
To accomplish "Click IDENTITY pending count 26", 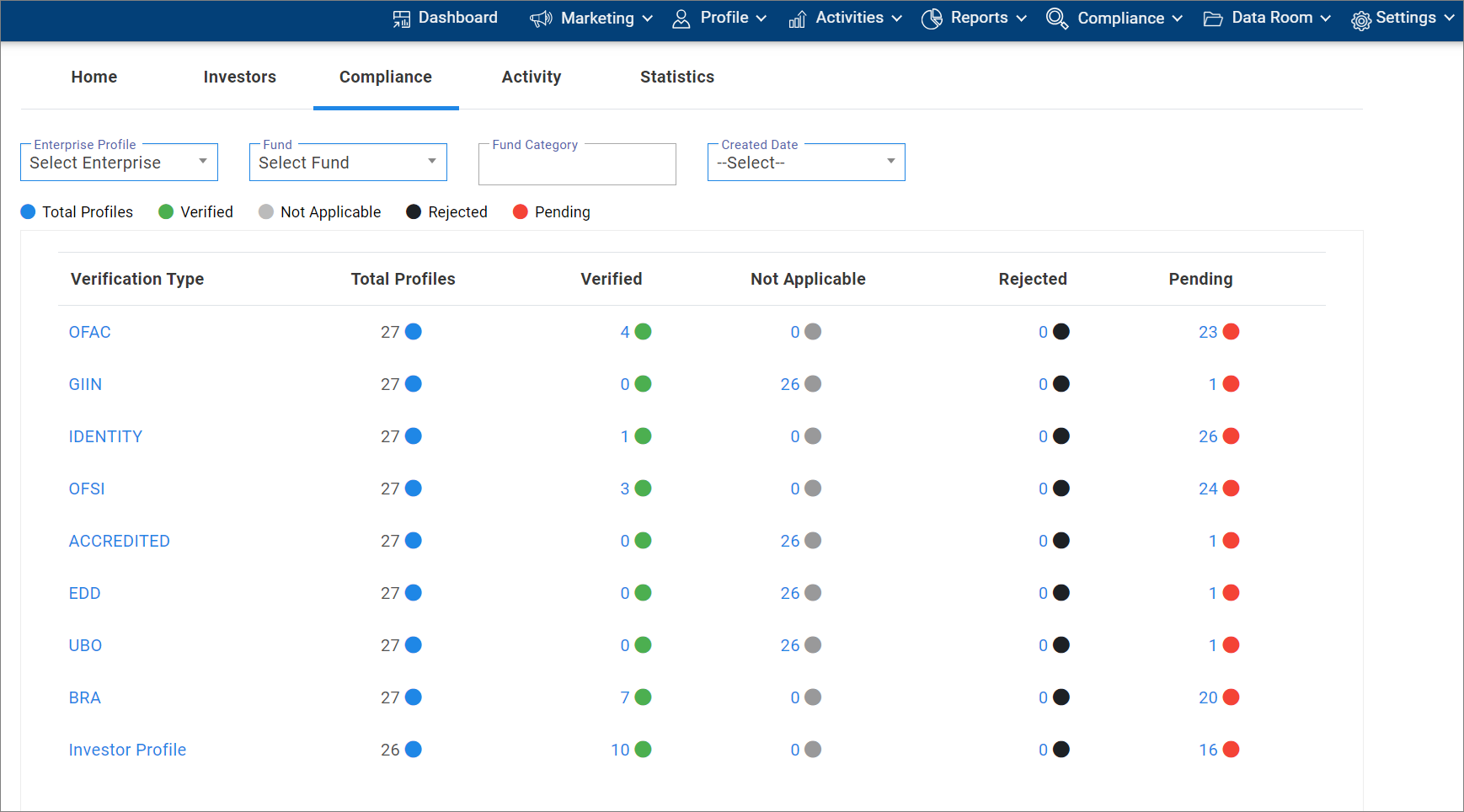I will pos(1208,436).
